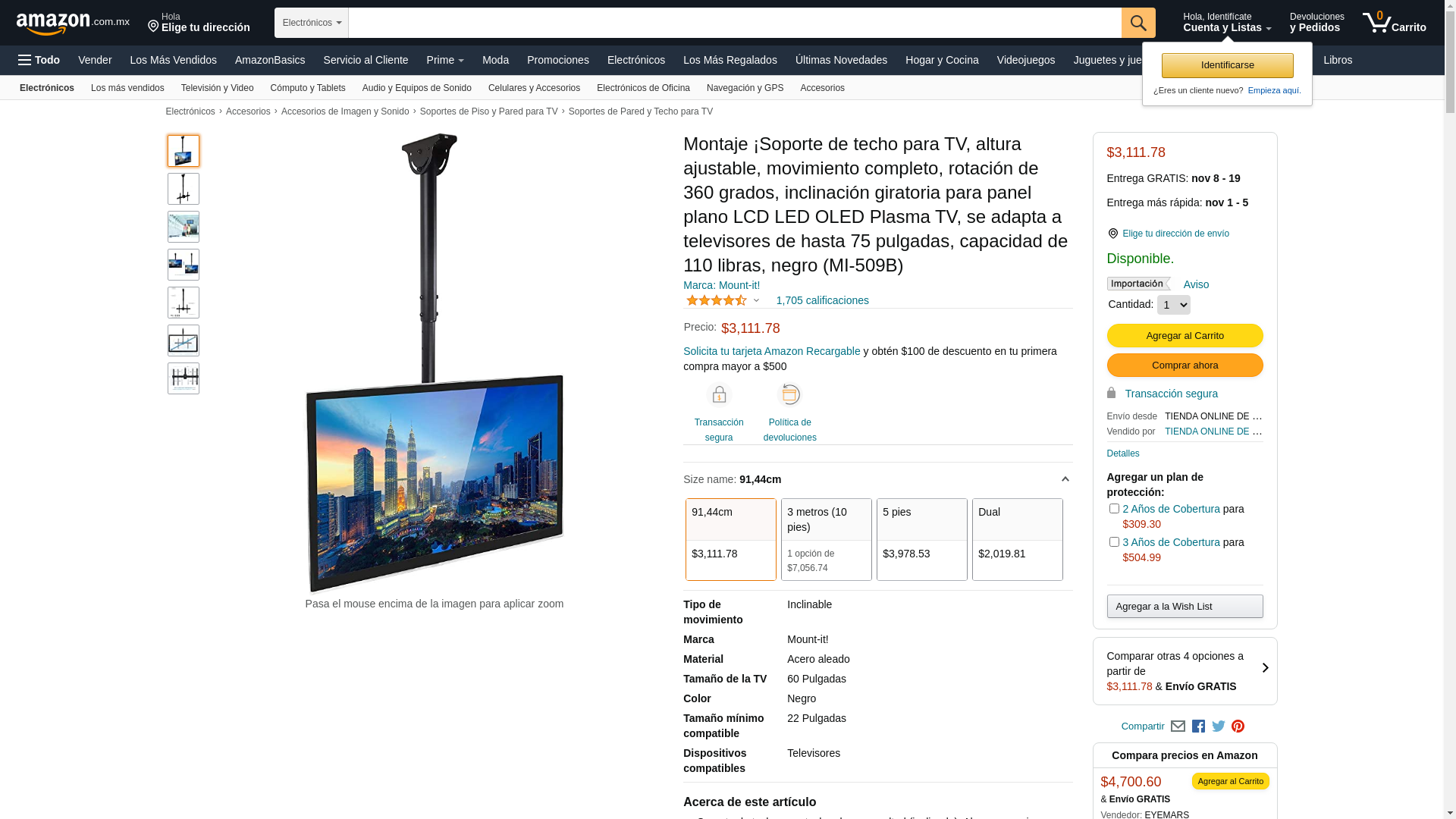
Task: Check the 2 Años de Cobertura option
Action: pyautogui.click(x=1114, y=509)
